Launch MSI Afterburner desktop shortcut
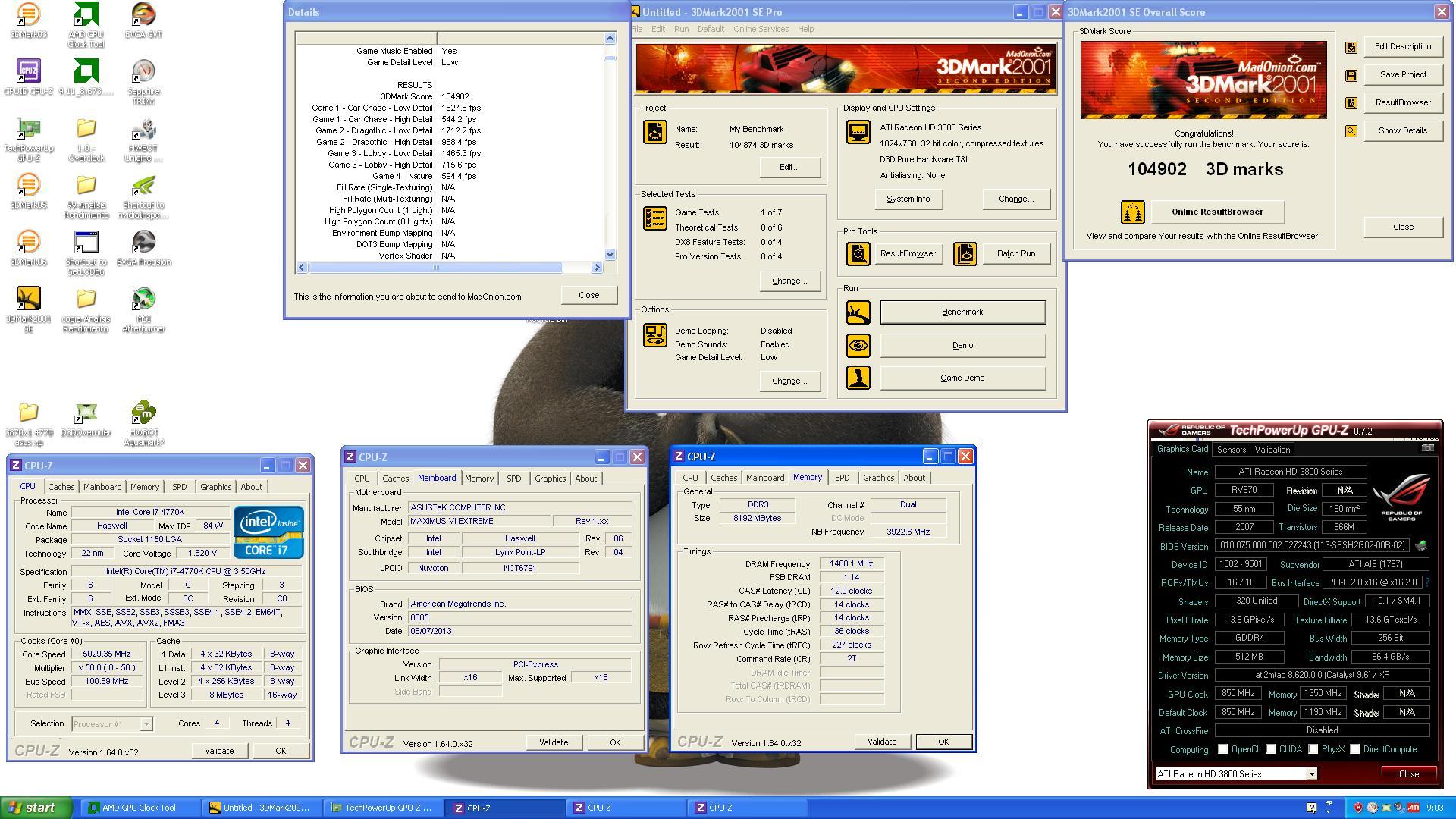The height and width of the screenshot is (819, 1456). (143, 309)
